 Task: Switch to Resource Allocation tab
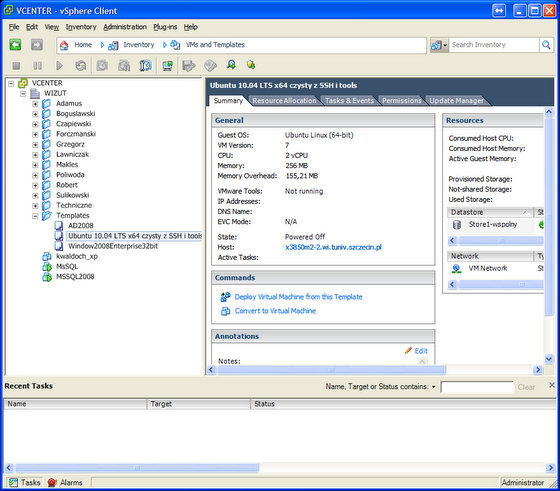pyautogui.click(x=284, y=101)
